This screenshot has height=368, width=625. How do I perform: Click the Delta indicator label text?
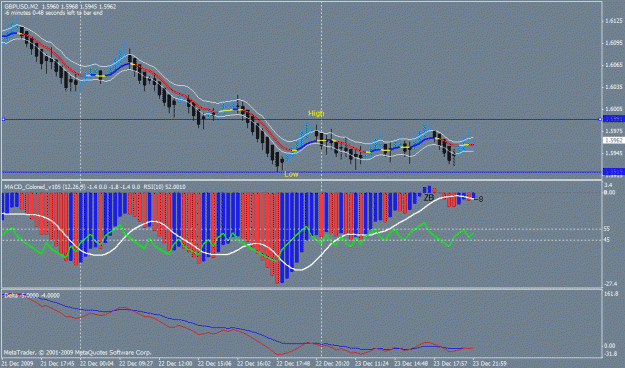(x=32, y=295)
